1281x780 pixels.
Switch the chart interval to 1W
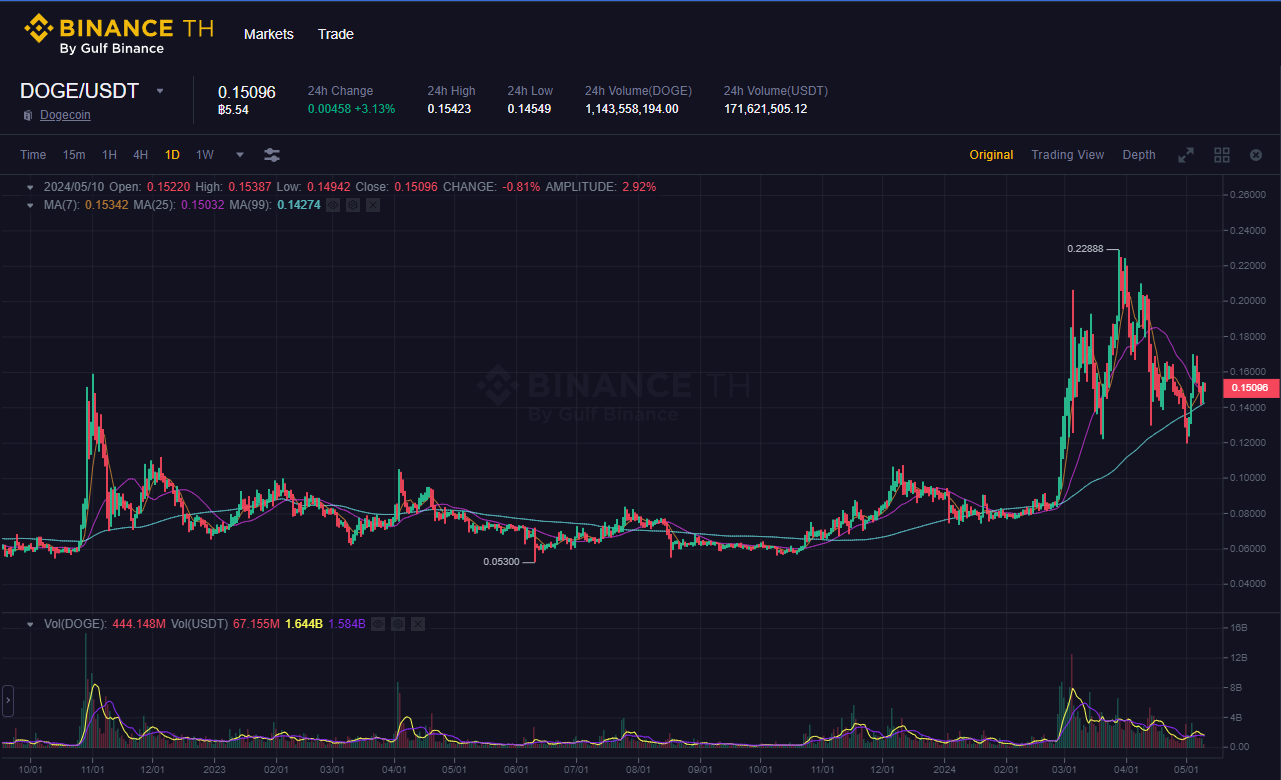[205, 155]
